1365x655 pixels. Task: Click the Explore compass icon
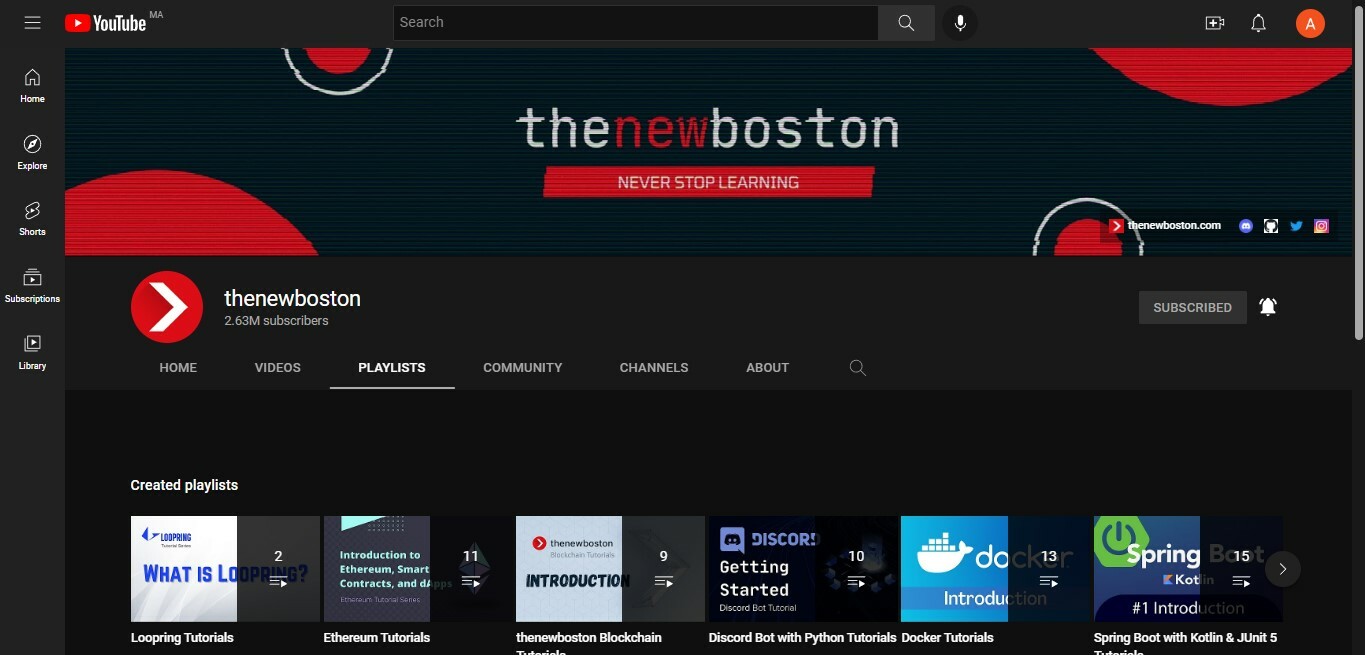[x=31, y=145]
